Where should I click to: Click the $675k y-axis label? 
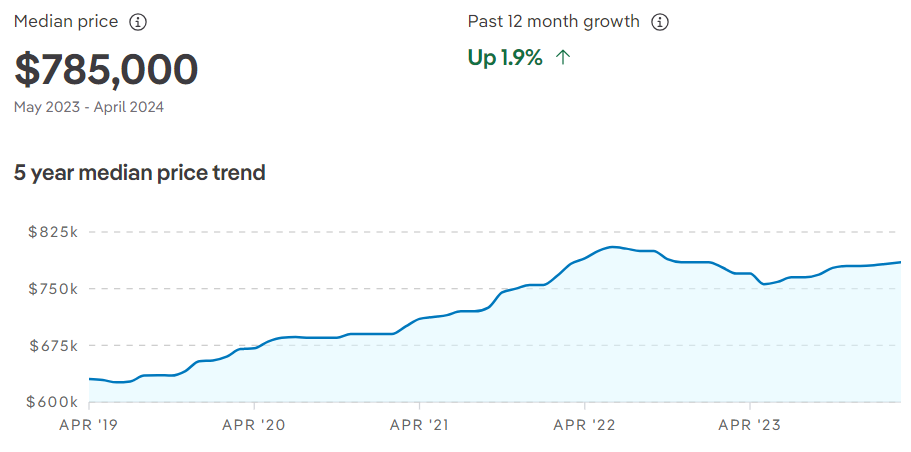click(x=53, y=346)
